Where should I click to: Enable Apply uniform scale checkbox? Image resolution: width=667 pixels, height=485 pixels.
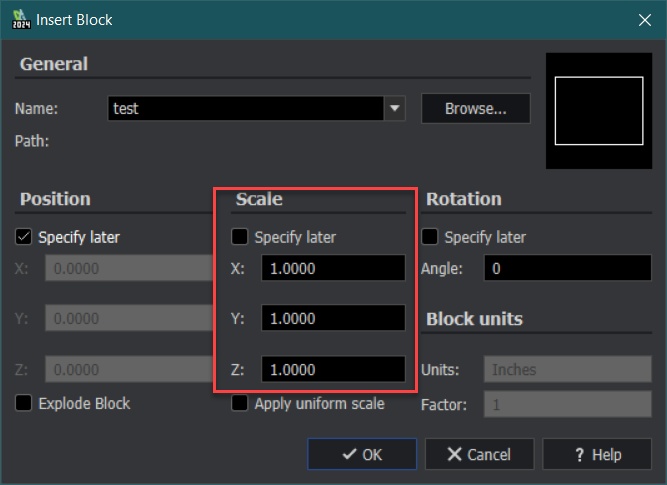(x=240, y=403)
